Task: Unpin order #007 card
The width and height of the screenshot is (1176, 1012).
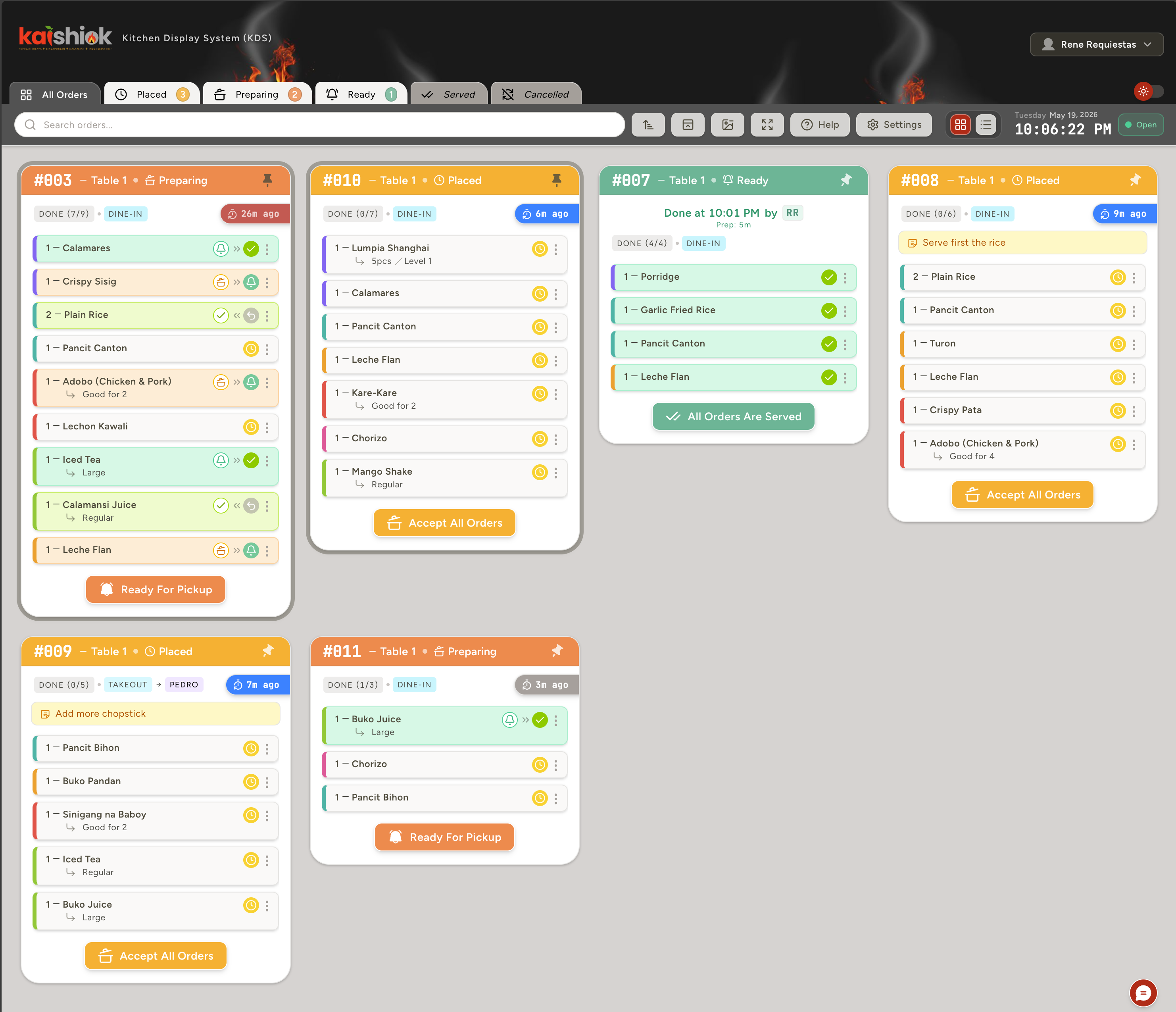Action: coord(845,181)
